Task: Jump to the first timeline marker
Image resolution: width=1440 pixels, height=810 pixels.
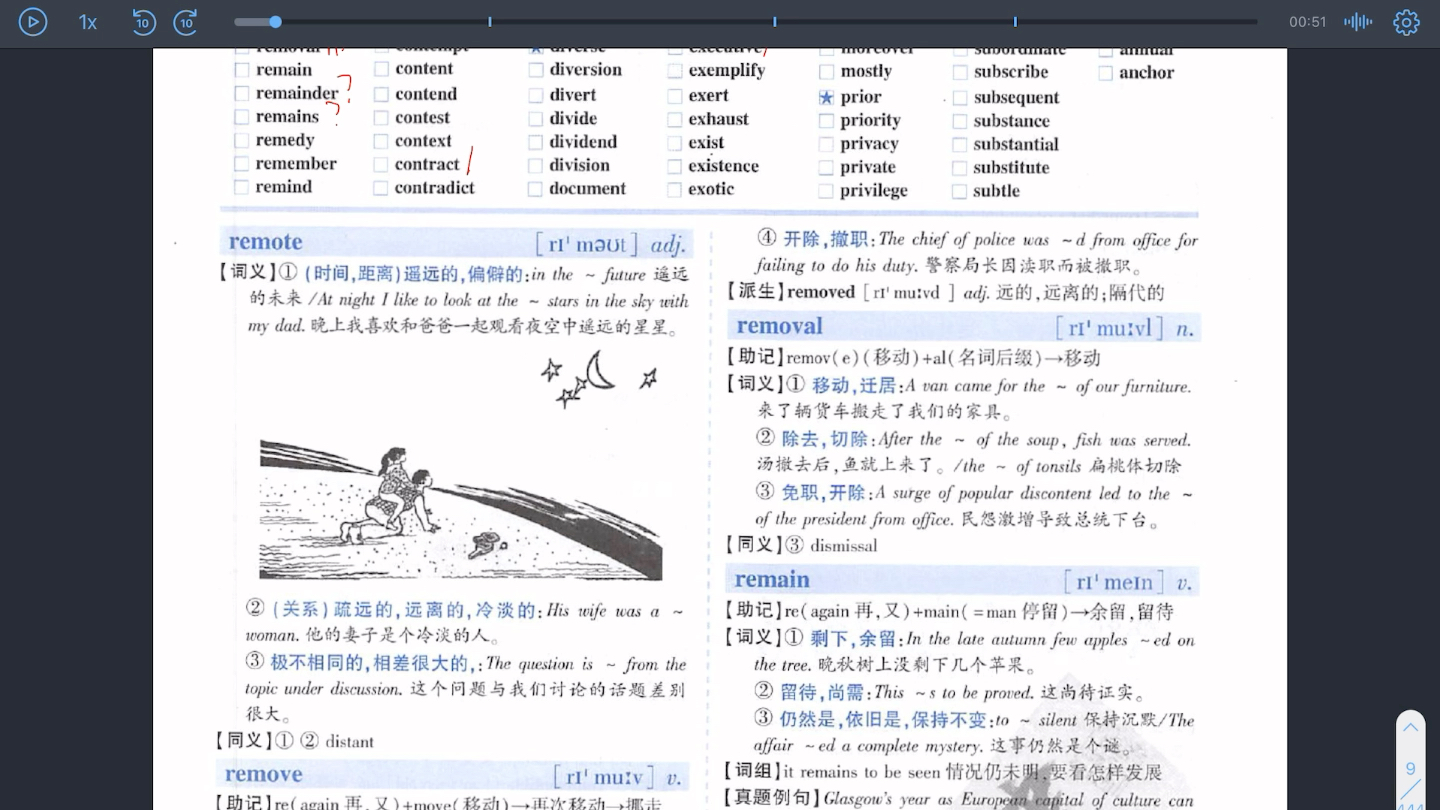Action: point(490,22)
